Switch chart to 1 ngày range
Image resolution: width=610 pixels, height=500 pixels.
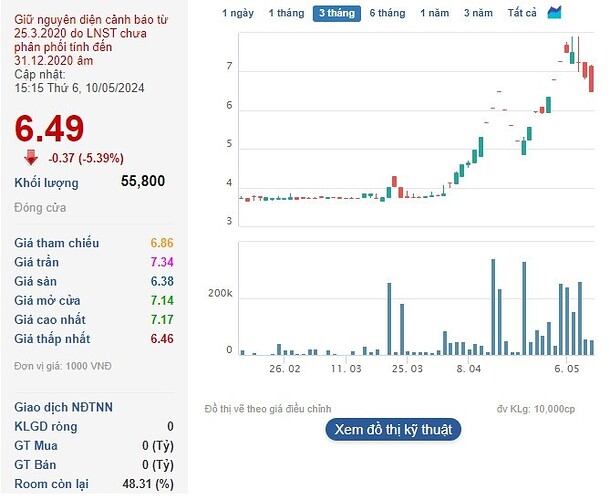point(238,13)
